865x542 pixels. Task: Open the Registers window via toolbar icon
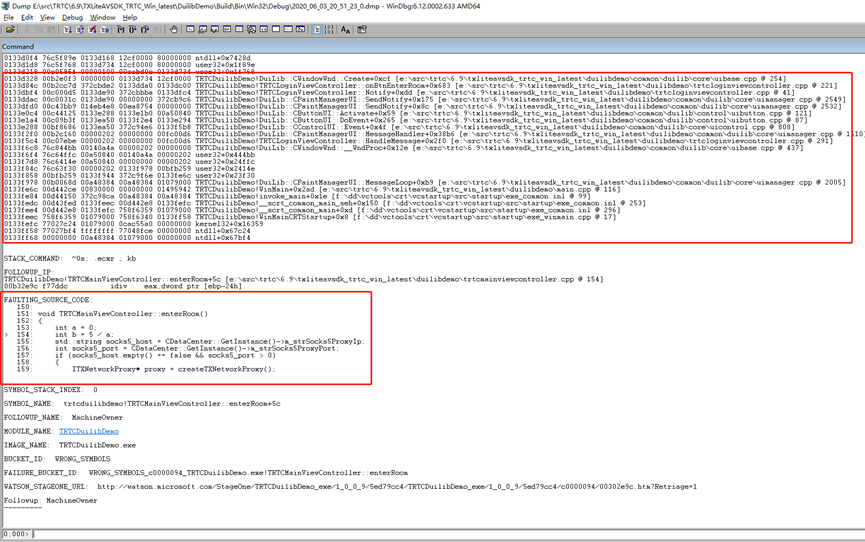(227, 29)
